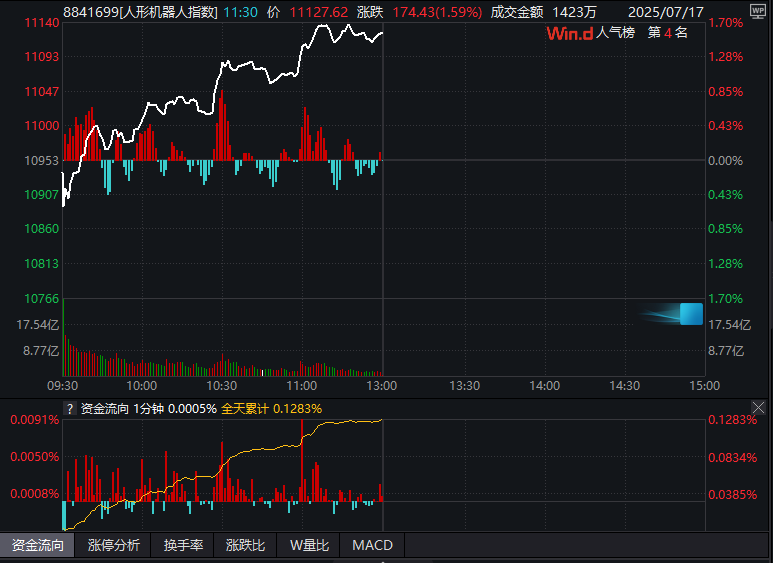Close the 资金流向 indicator panel

point(759,407)
